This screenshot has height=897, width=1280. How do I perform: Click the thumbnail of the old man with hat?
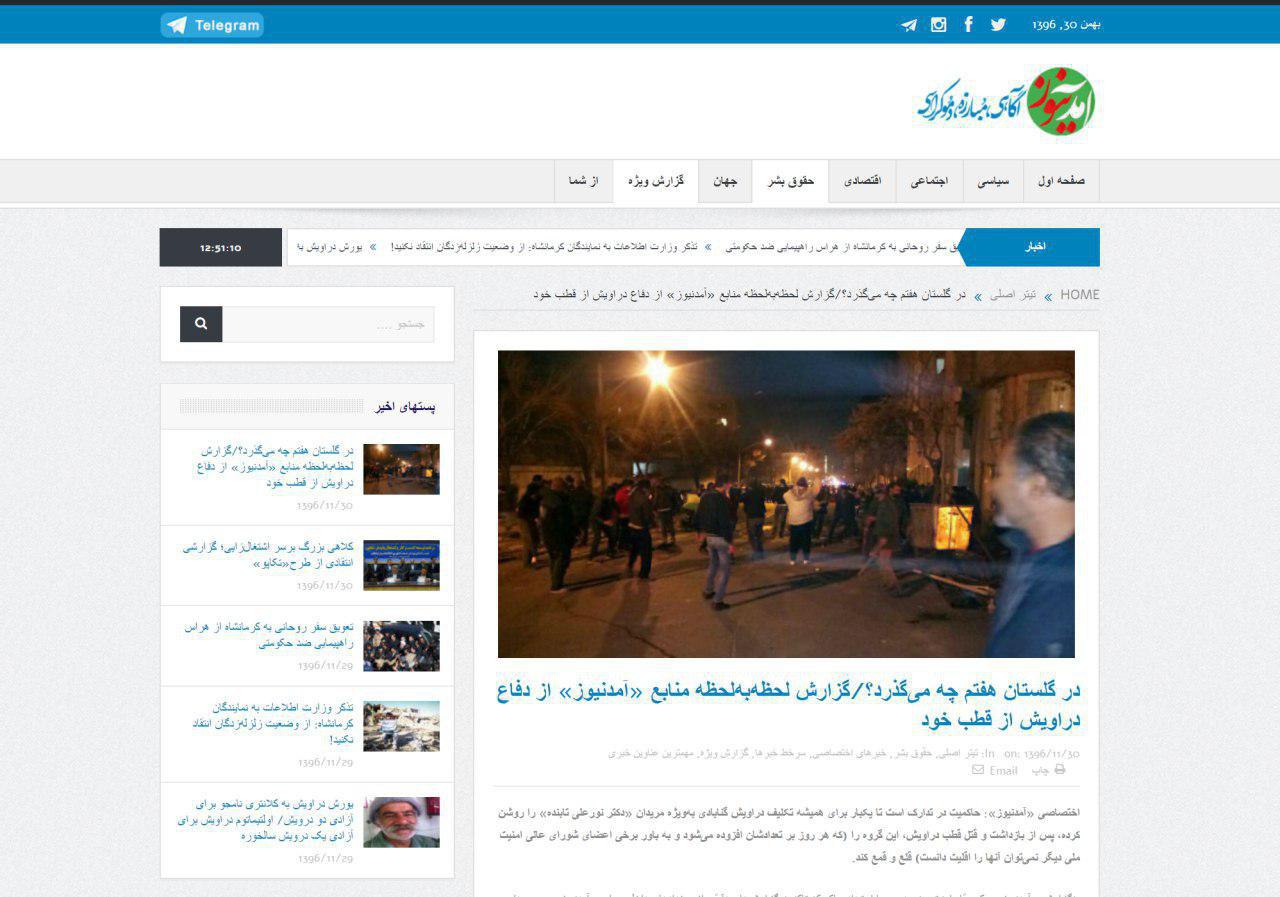(401, 822)
